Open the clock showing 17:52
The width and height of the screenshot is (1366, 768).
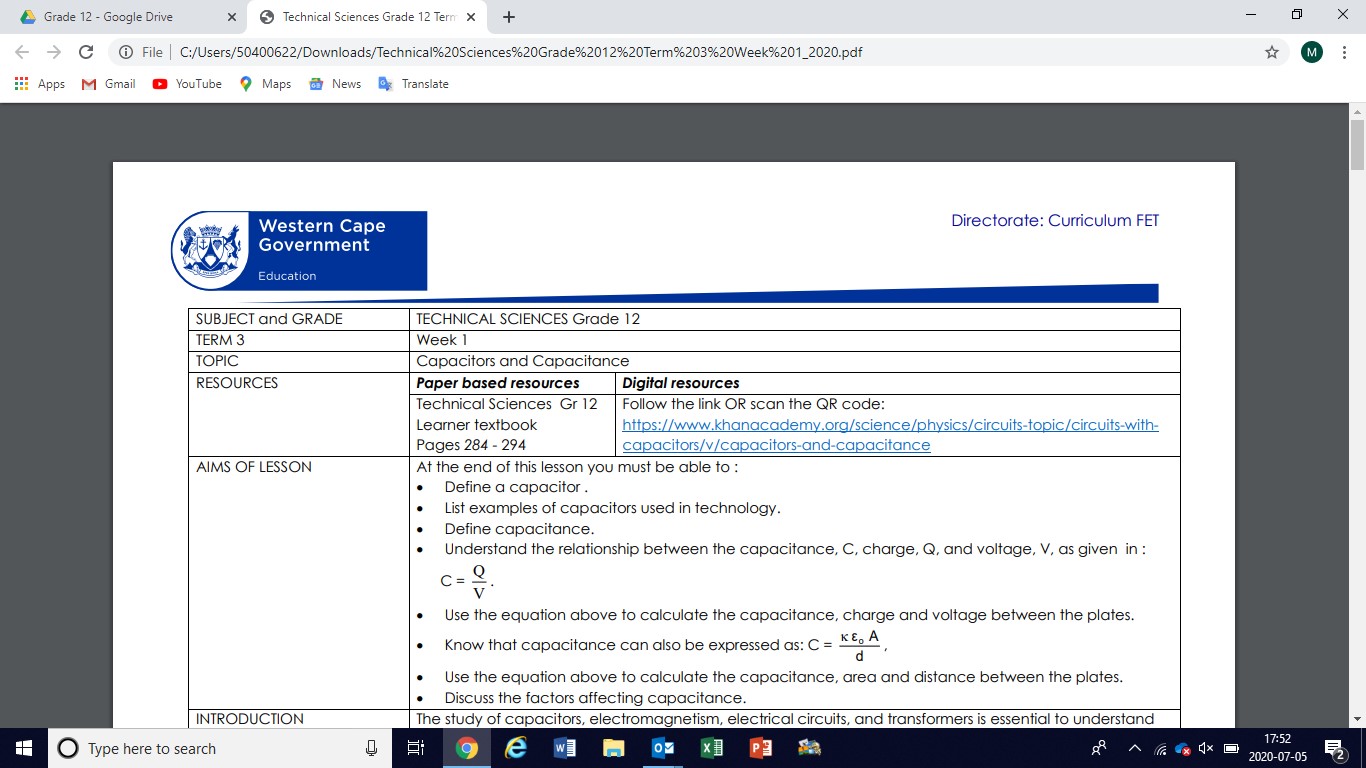(1276, 748)
